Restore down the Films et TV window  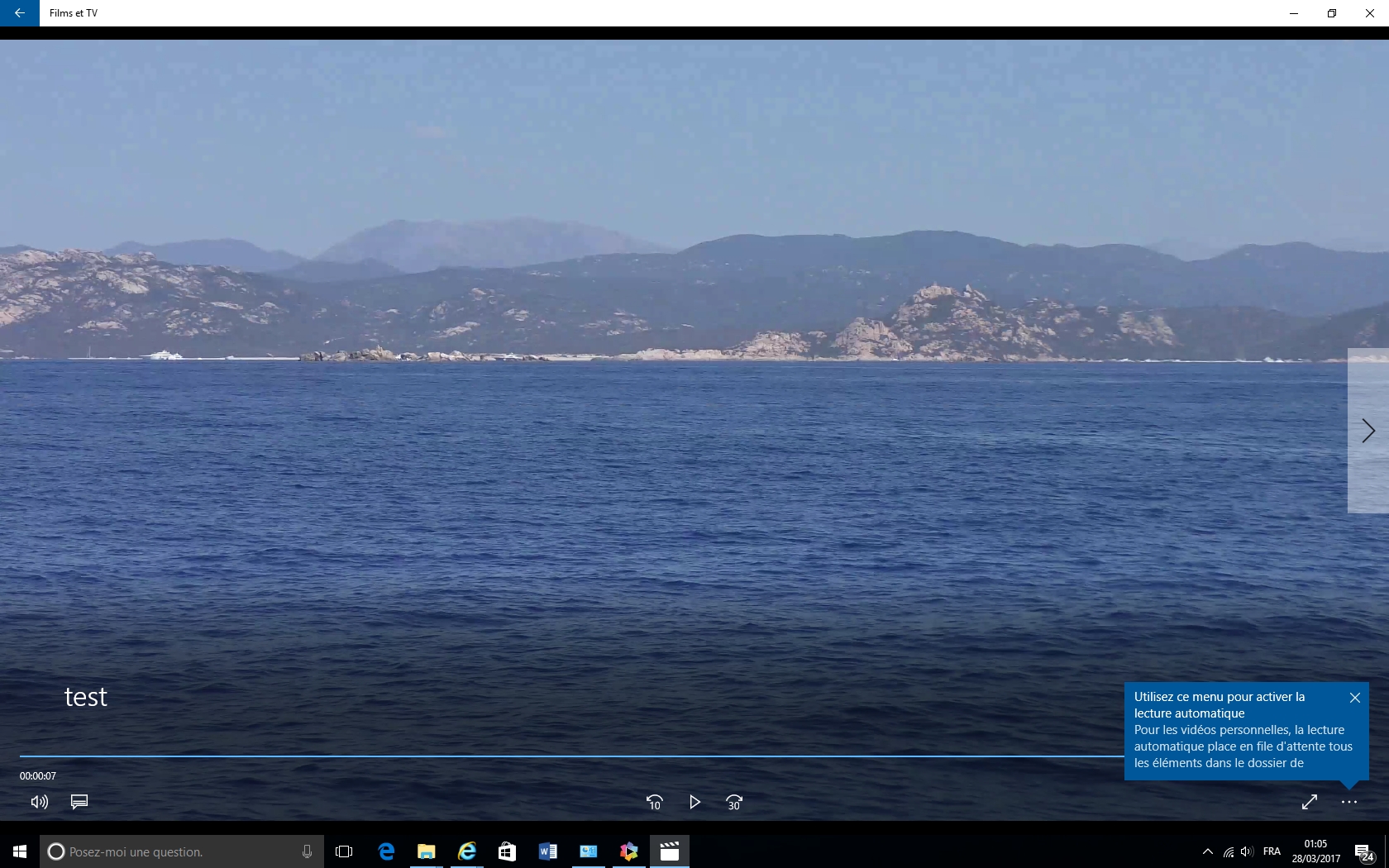1332,13
